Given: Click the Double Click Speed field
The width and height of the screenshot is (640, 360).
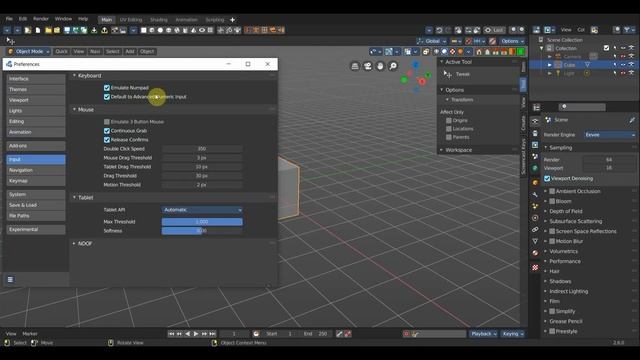Looking at the screenshot, I should pyautogui.click(x=202, y=149).
